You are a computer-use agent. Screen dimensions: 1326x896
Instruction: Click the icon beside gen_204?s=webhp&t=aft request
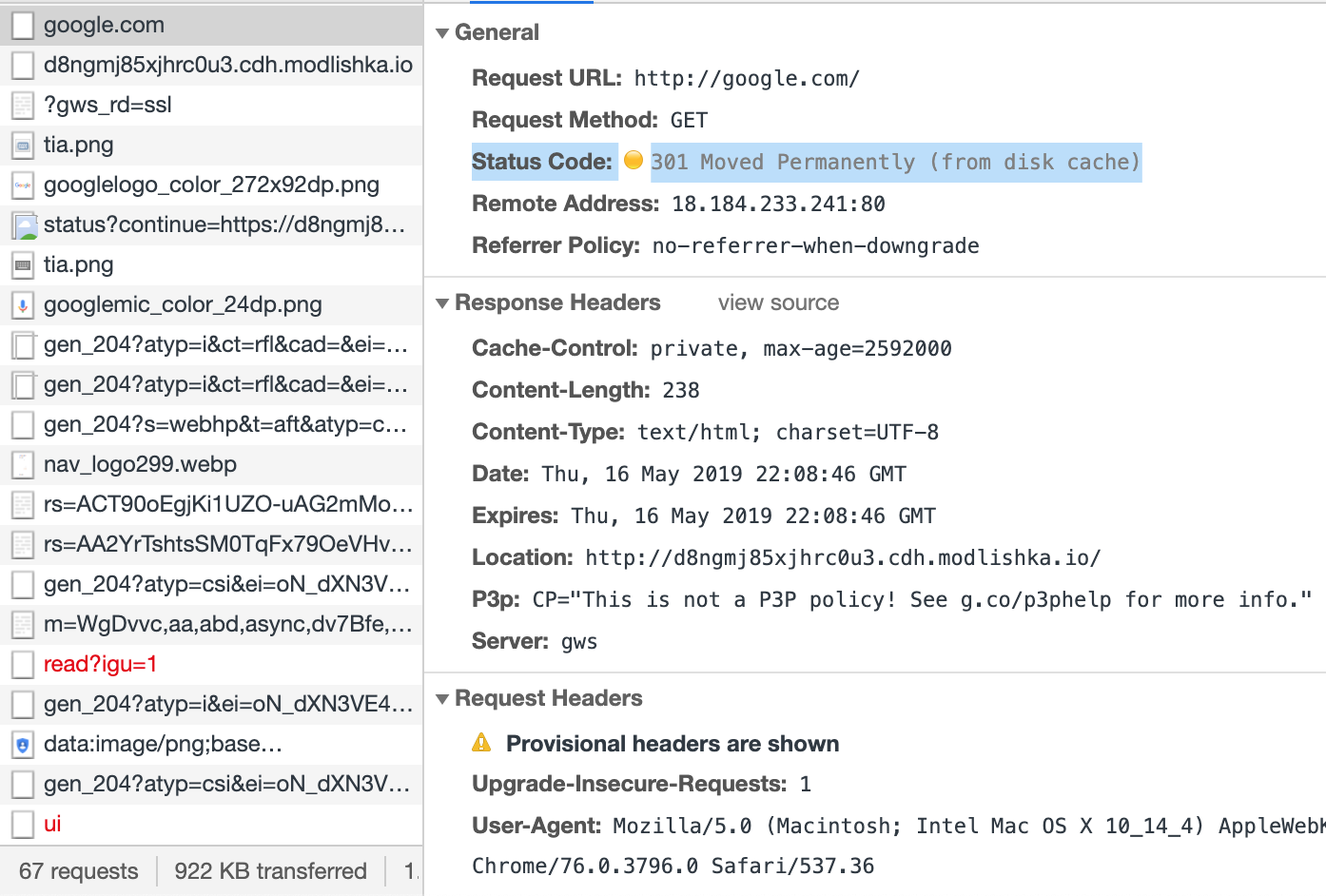pos(23,424)
